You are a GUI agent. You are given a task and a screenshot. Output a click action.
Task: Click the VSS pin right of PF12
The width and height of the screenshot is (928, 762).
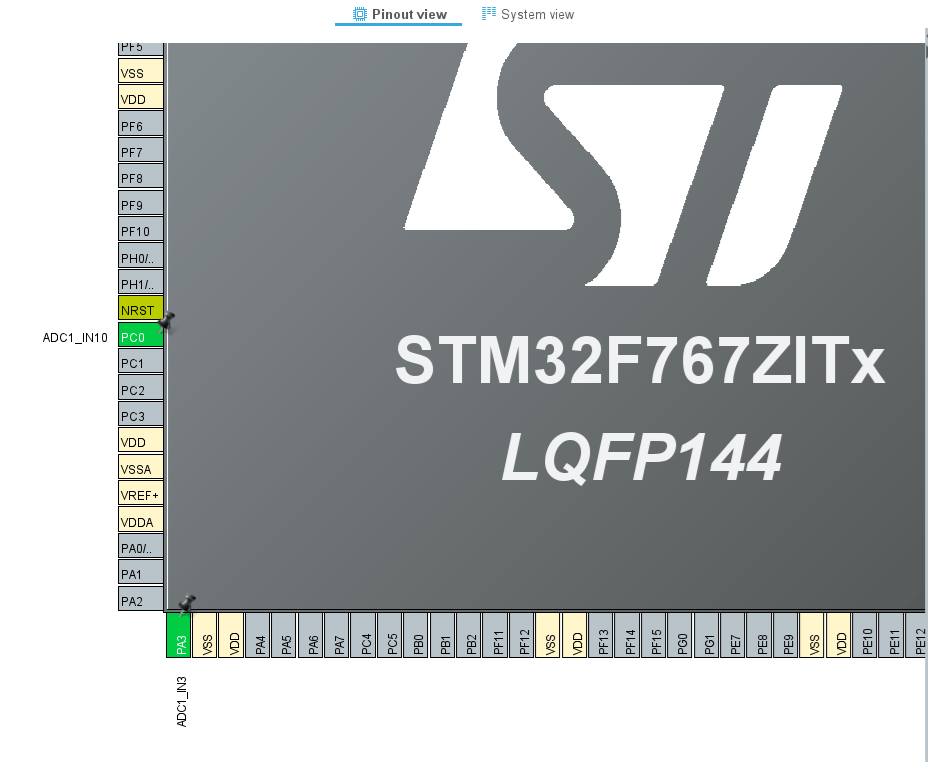(x=547, y=635)
